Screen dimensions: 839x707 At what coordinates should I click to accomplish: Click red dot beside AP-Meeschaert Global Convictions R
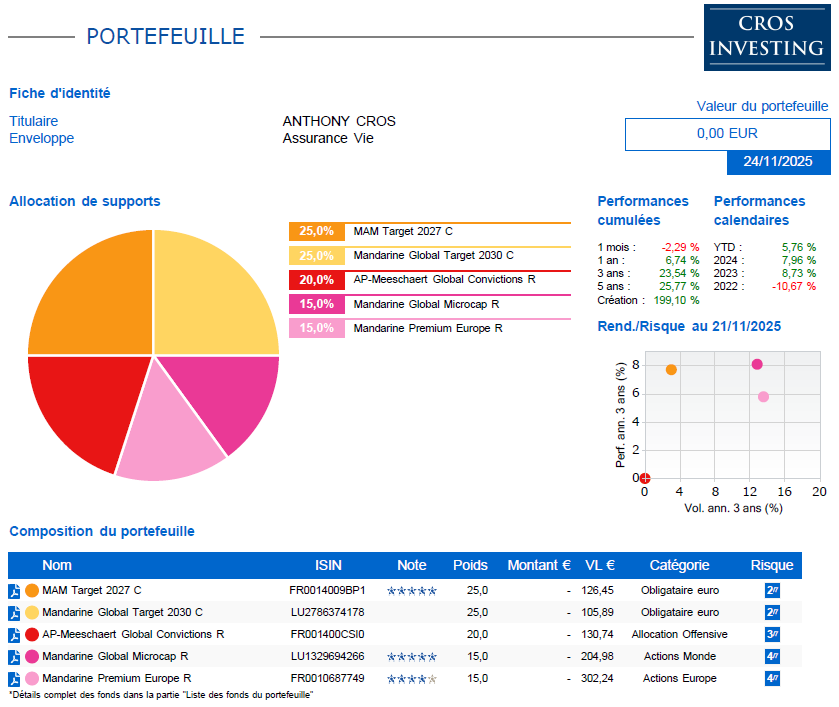coord(32,634)
